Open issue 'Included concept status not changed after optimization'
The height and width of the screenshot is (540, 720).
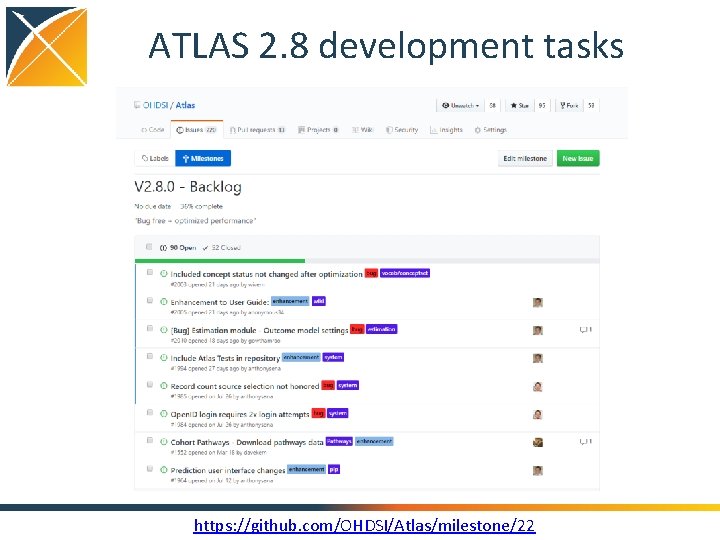266,274
